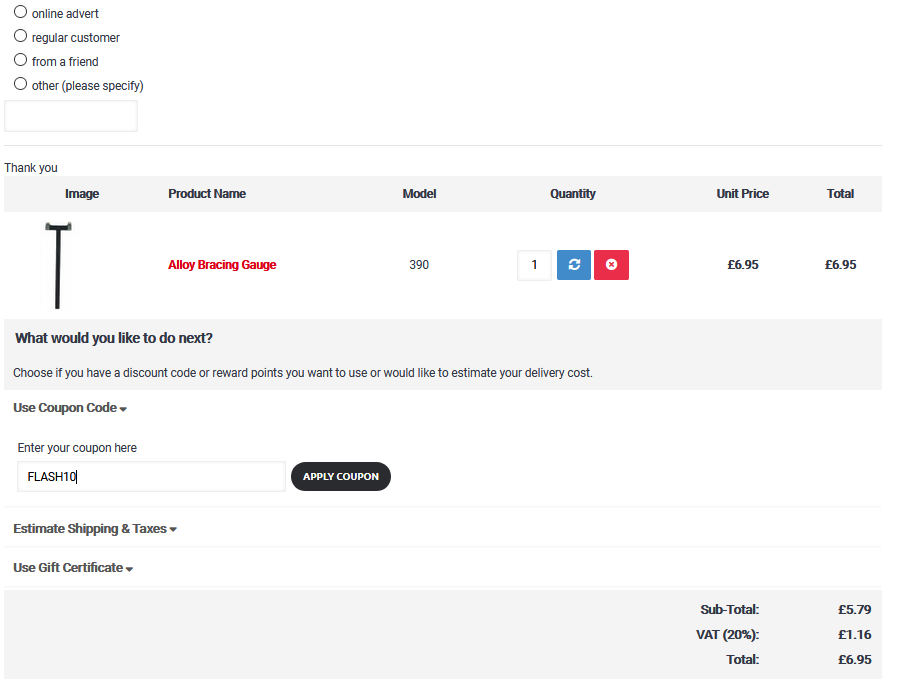Select the from a friend option
This screenshot has height=694, width=902.
(20, 60)
